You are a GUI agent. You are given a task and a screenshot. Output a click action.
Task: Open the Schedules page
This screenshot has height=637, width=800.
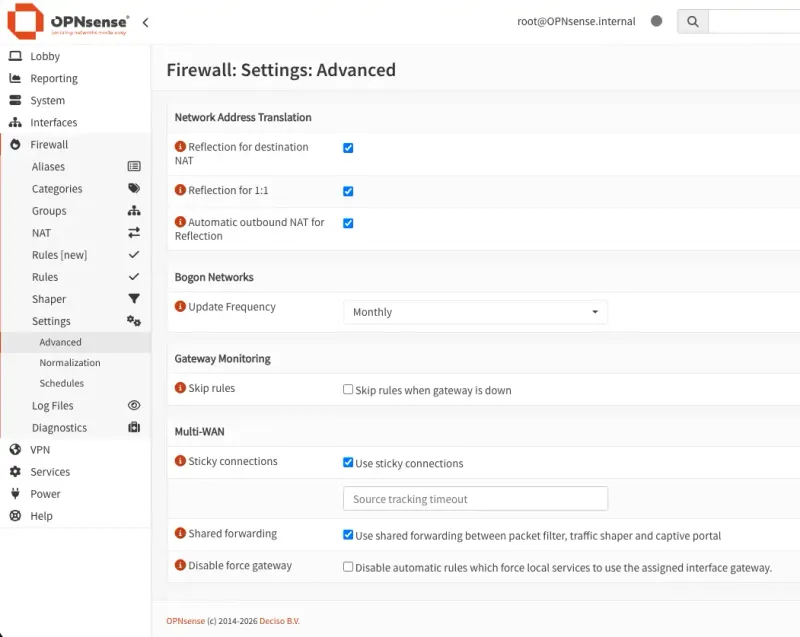pos(62,383)
